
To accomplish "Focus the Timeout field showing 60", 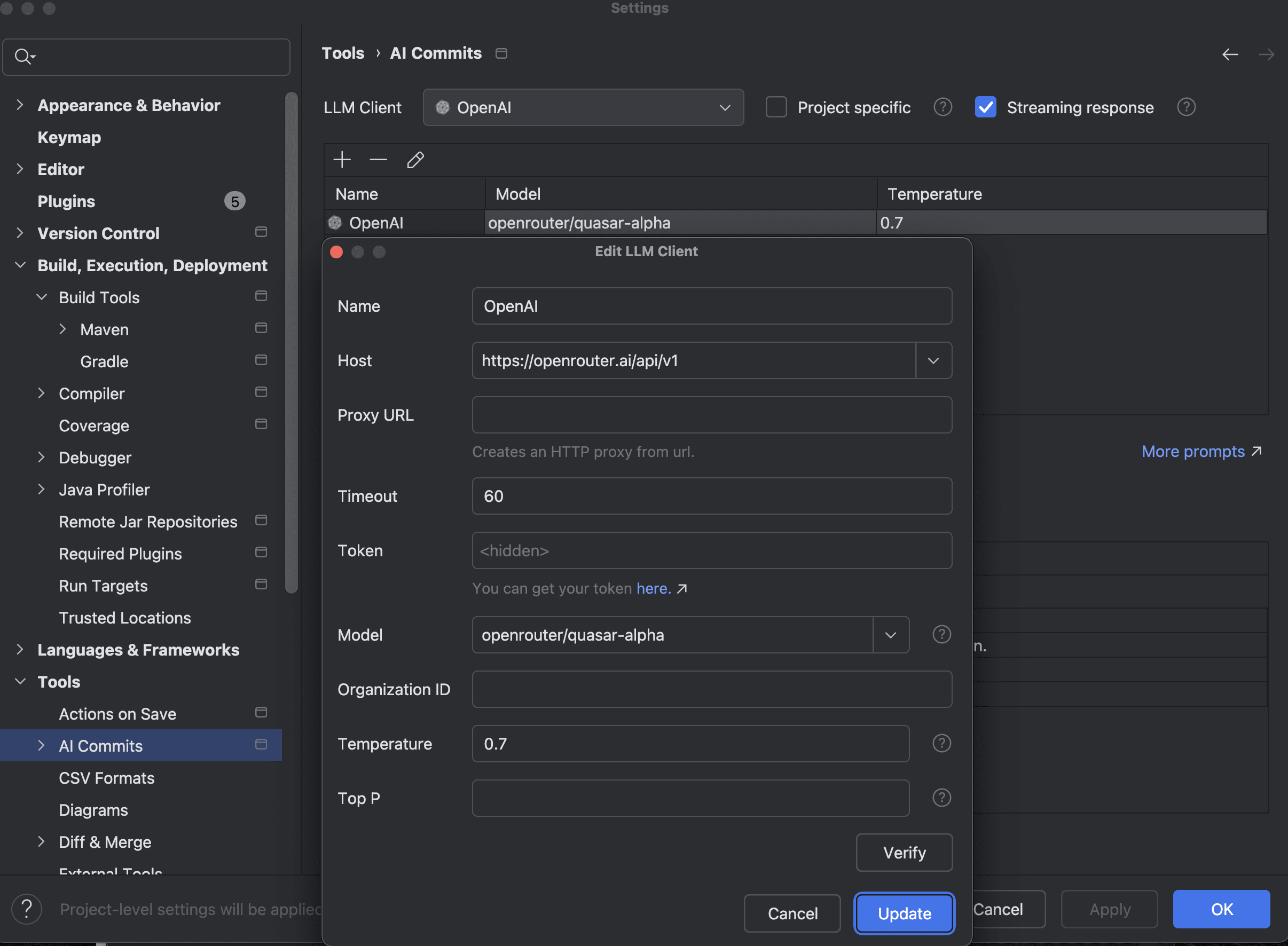I will pyautogui.click(x=712, y=496).
